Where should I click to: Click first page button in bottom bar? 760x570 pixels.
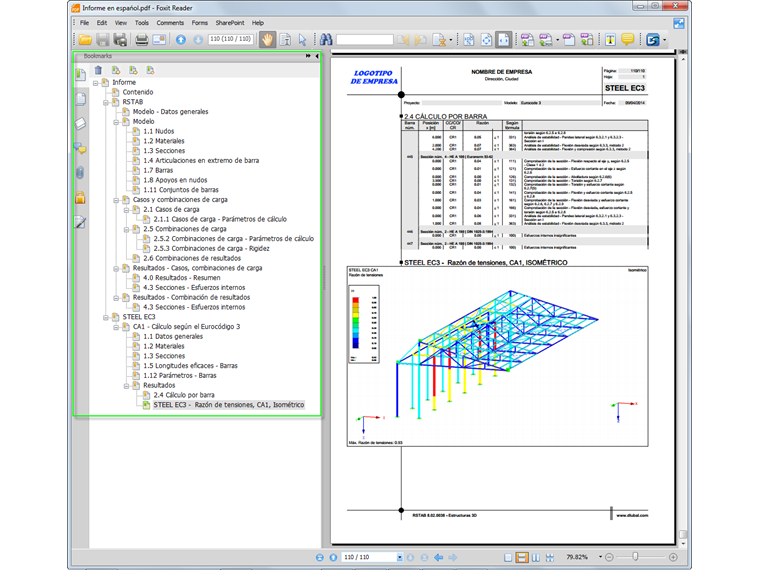(319, 557)
